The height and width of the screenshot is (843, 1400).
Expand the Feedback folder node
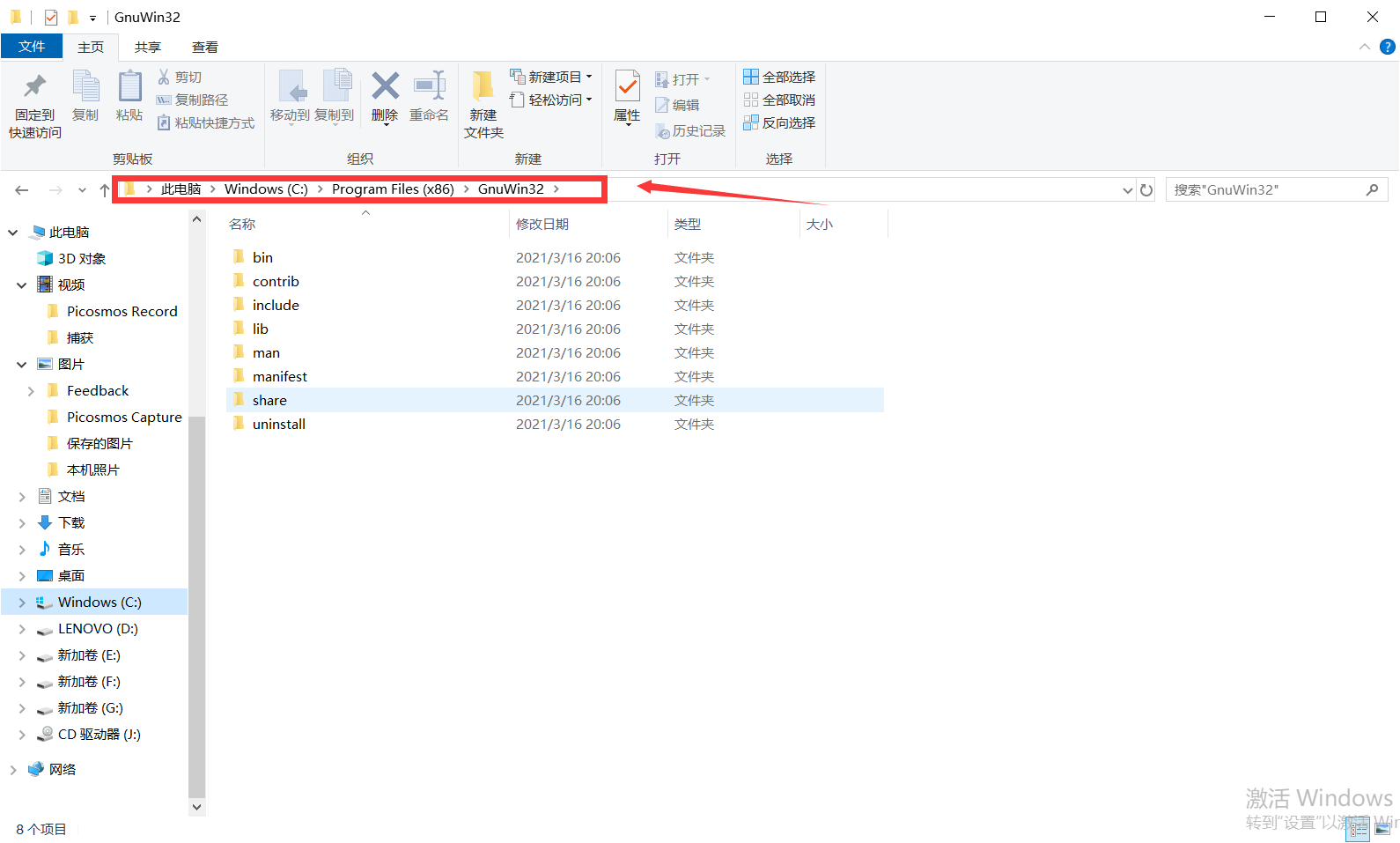[31, 391]
